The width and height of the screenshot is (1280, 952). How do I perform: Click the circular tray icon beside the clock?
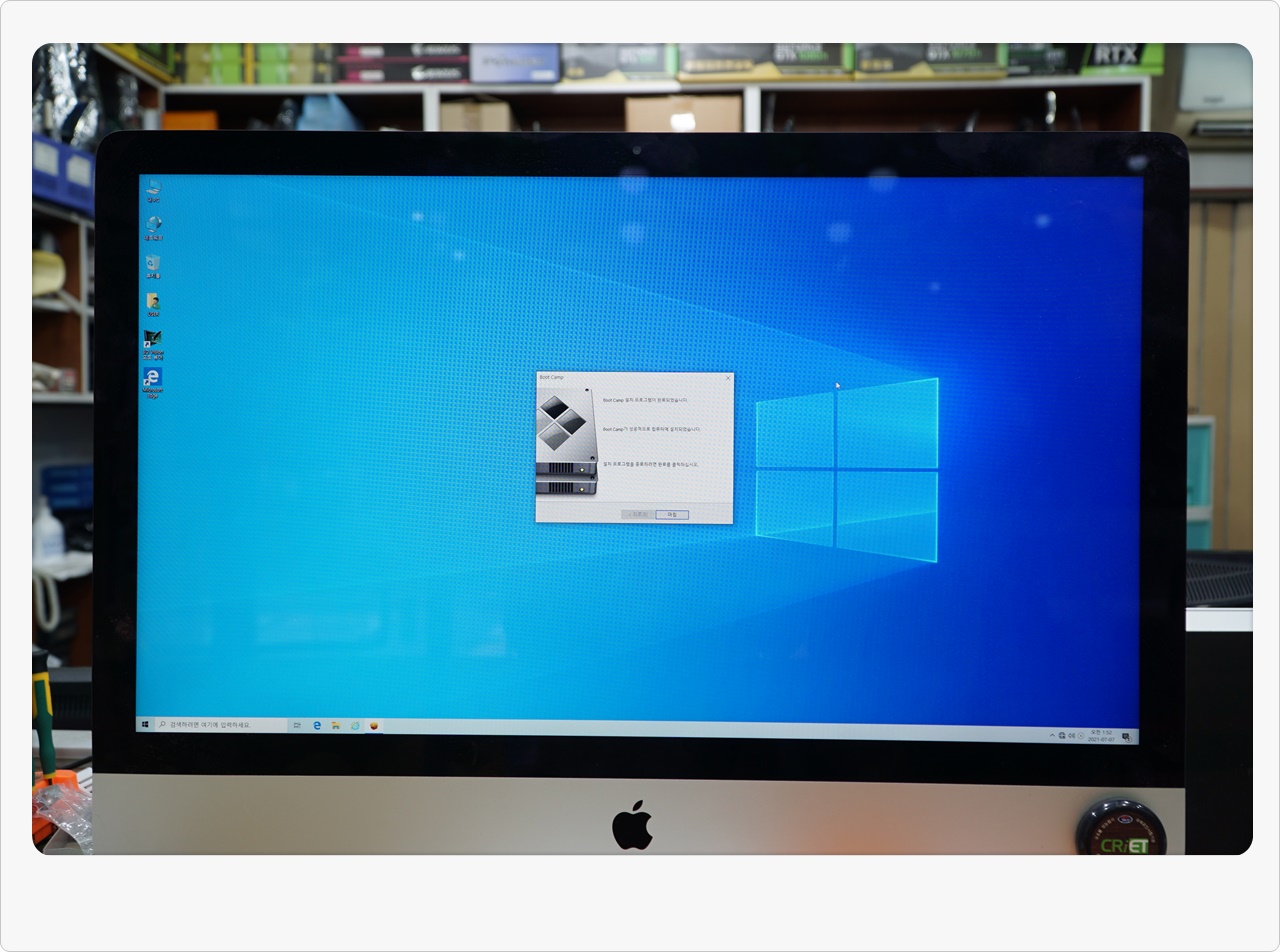pyautogui.click(x=1081, y=735)
